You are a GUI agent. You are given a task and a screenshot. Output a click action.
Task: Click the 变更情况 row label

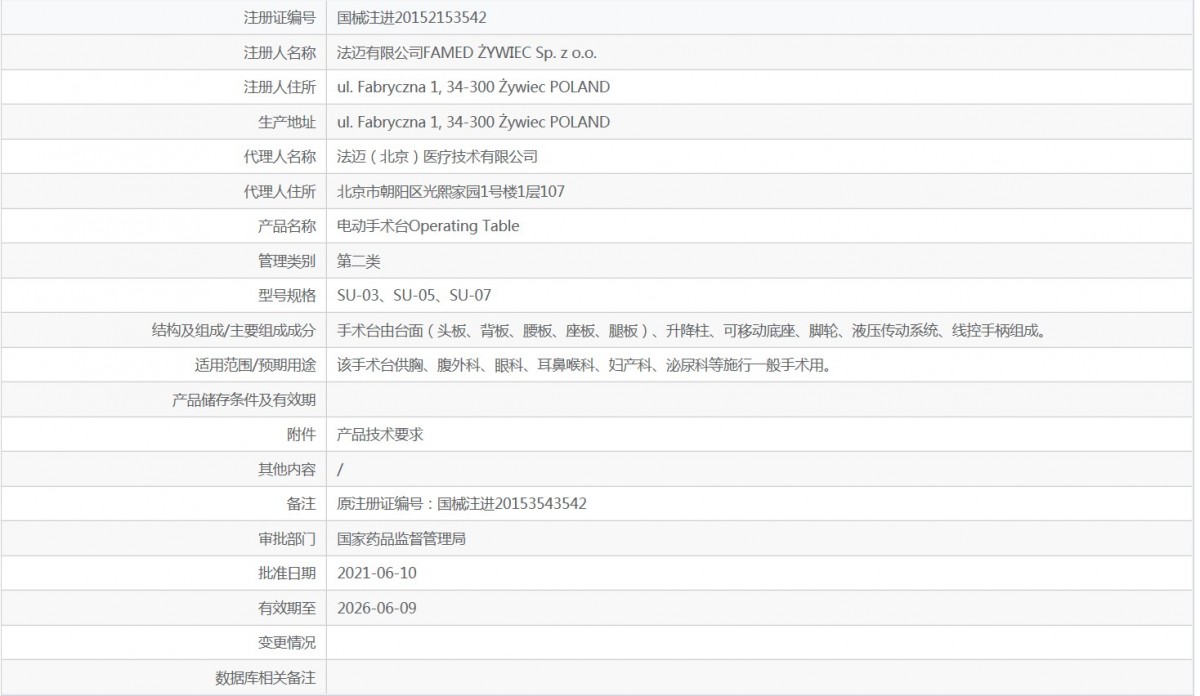click(287, 643)
